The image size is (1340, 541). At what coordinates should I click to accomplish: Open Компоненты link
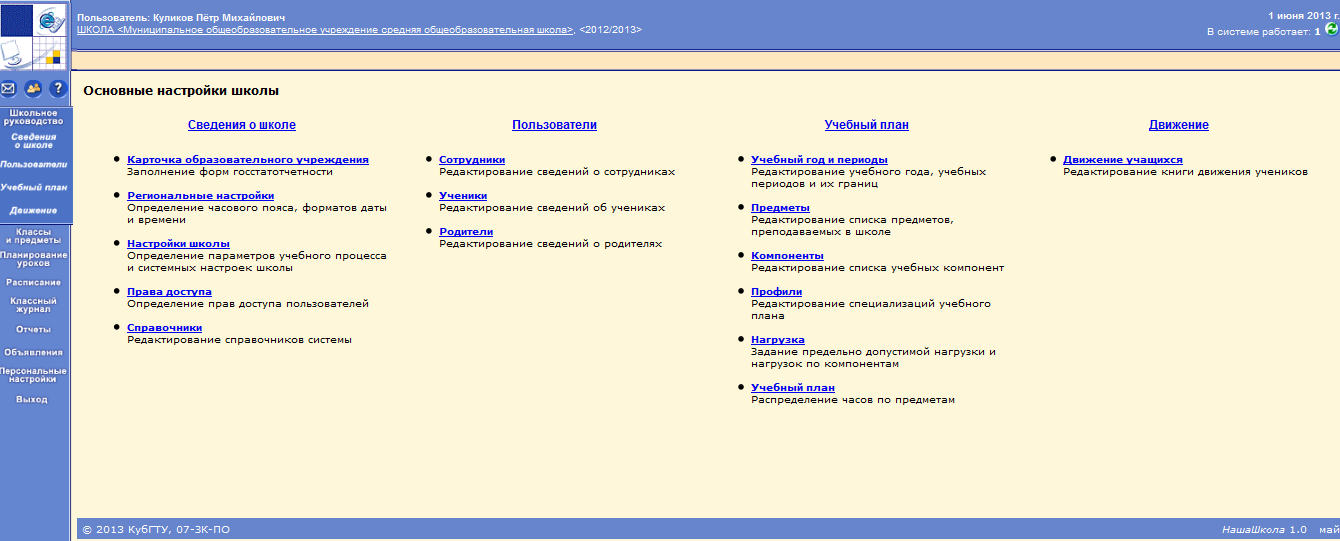(x=787, y=255)
